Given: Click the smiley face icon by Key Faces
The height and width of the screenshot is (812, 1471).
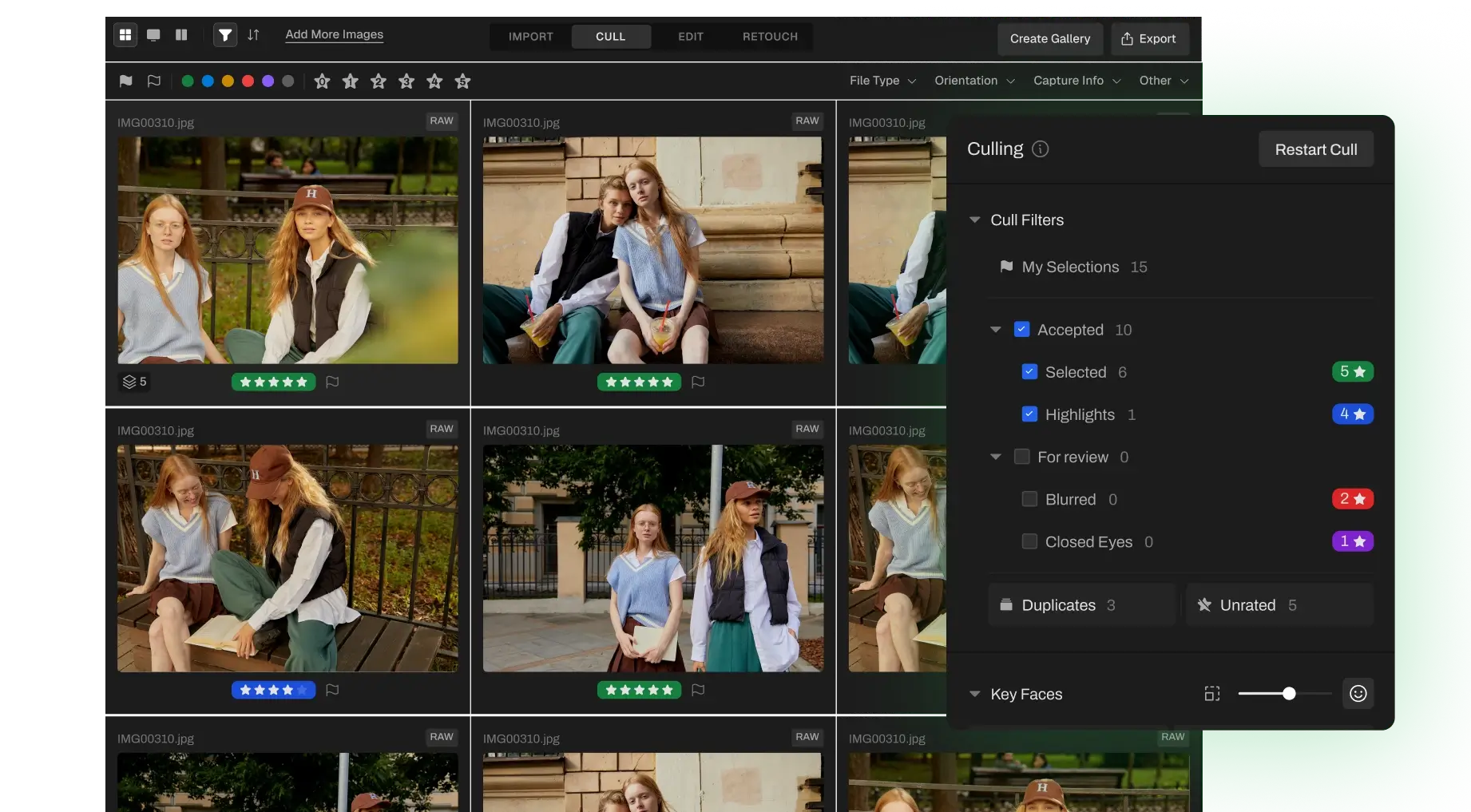Looking at the screenshot, I should [x=1358, y=693].
